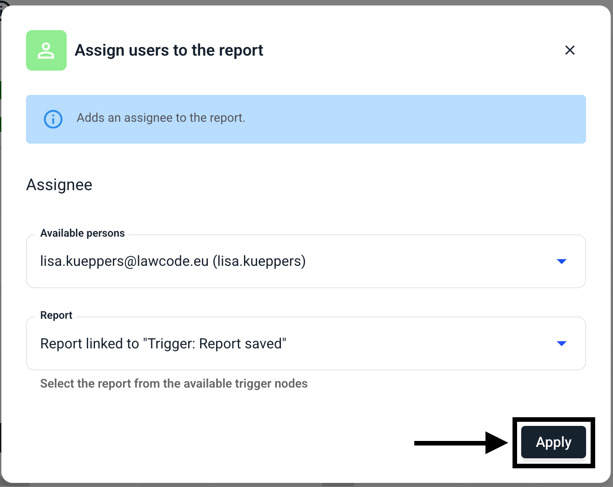
Task: Click the black arrow pointing to Apply
Action: [x=460, y=442]
